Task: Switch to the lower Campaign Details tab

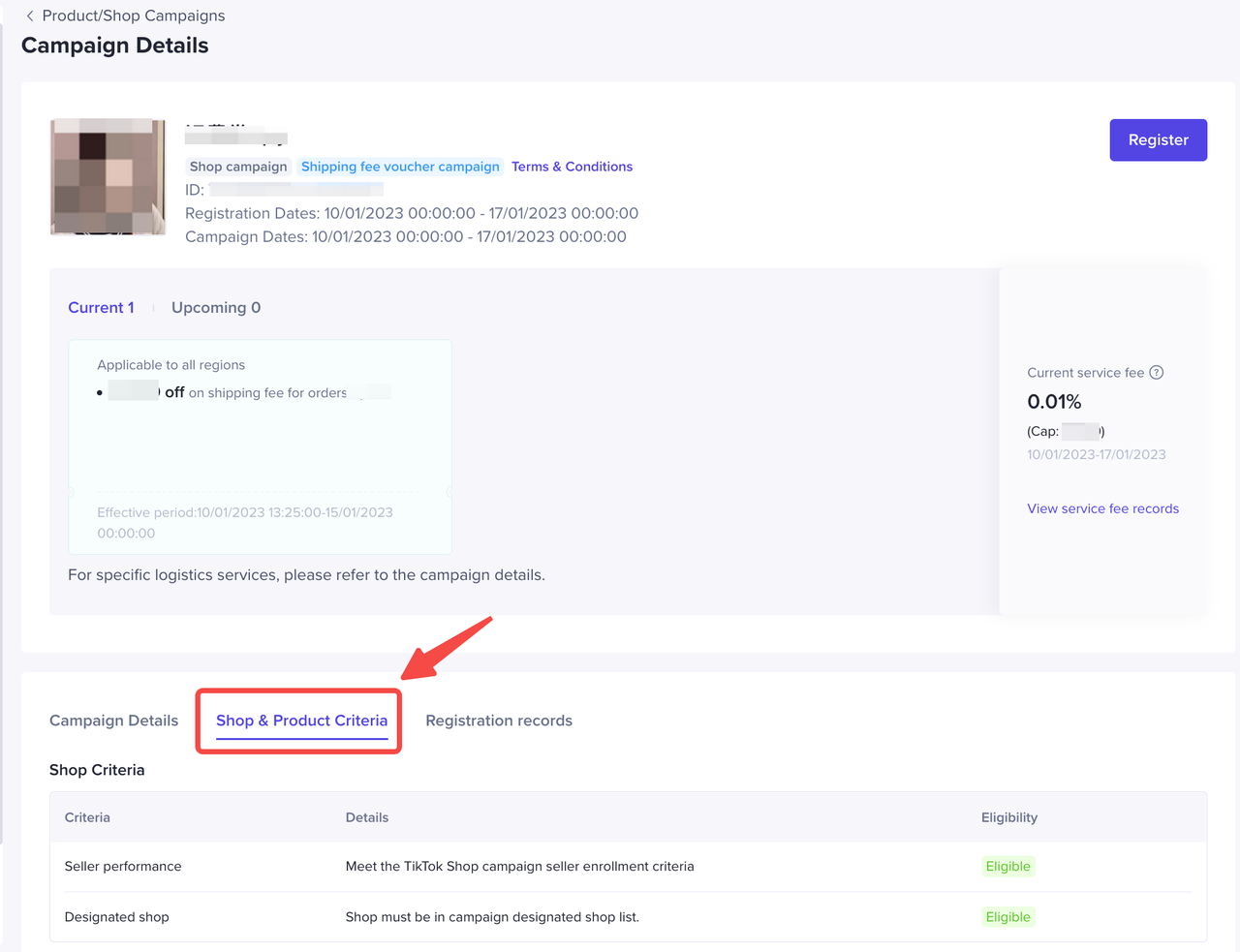Action: coord(113,721)
